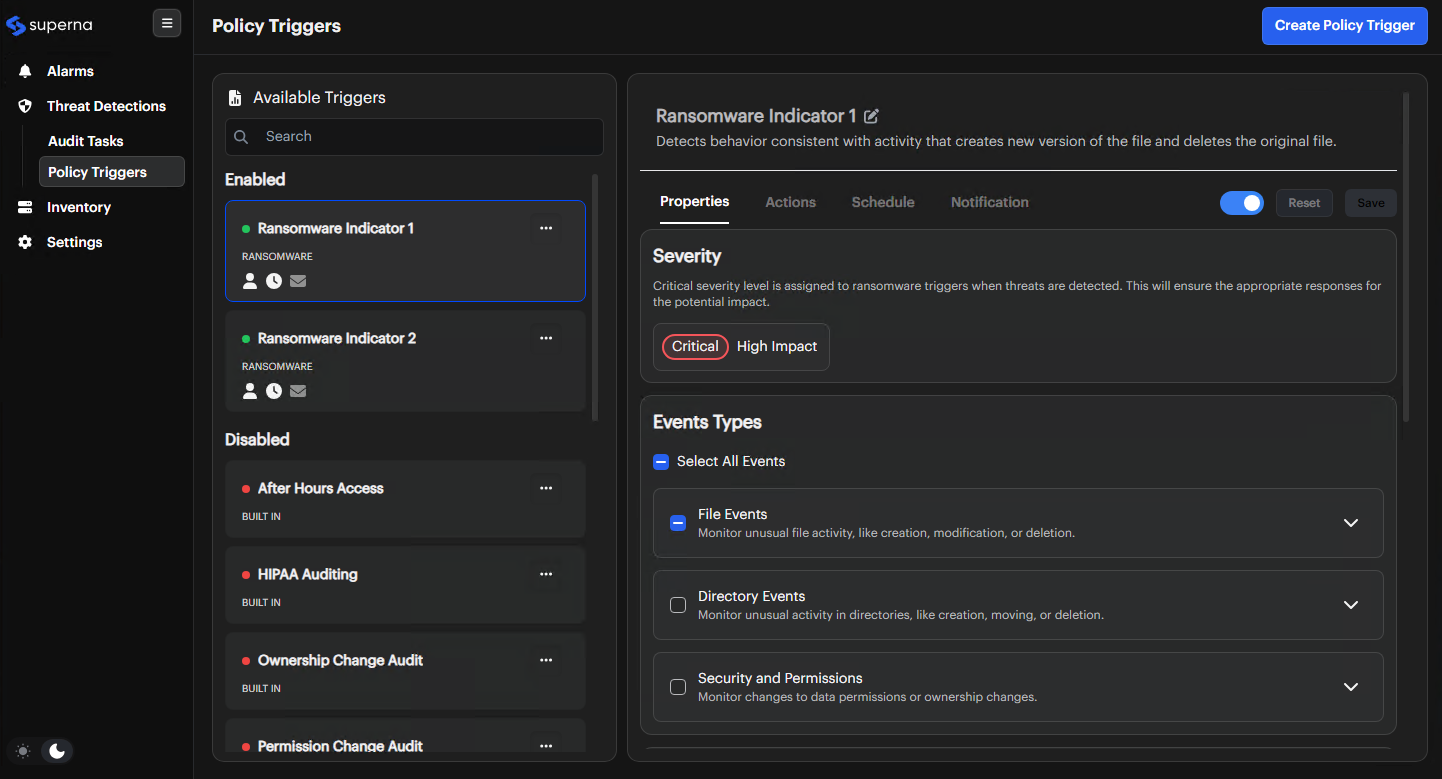This screenshot has height=779, width=1442.
Task: Click the Disabled section heading
Action: 257,440
